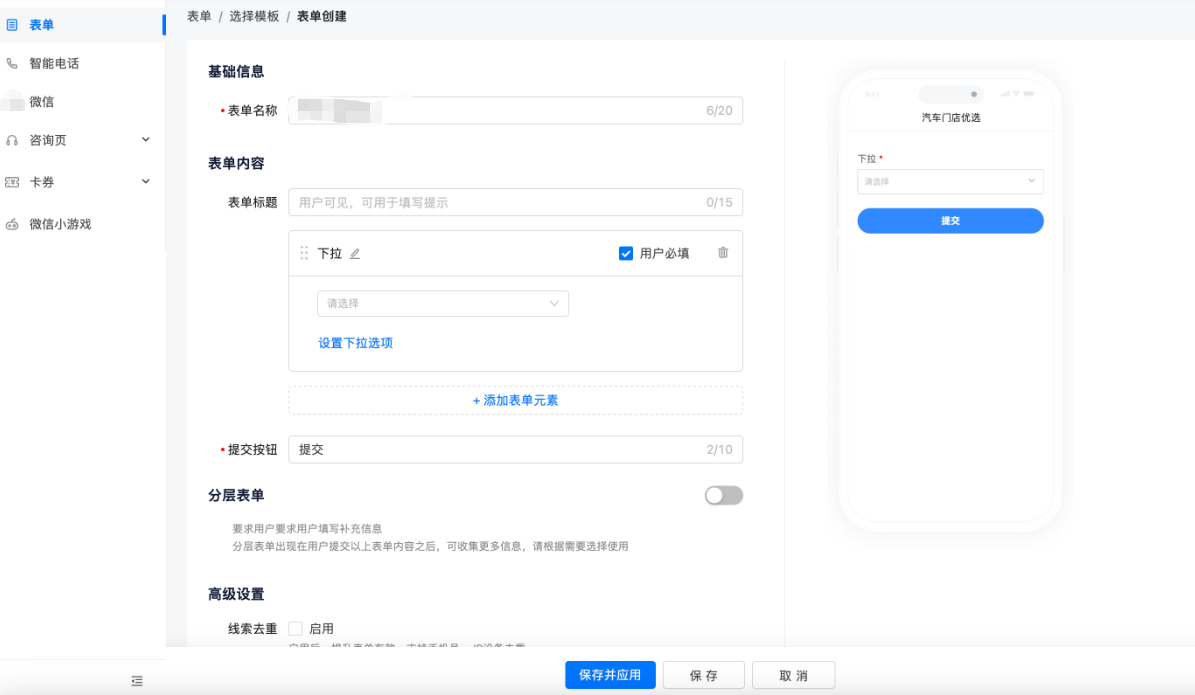Check 启用 under 线索去重
Image resolution: width=1195 pixels, height=695 pixels.
point(296,628)
